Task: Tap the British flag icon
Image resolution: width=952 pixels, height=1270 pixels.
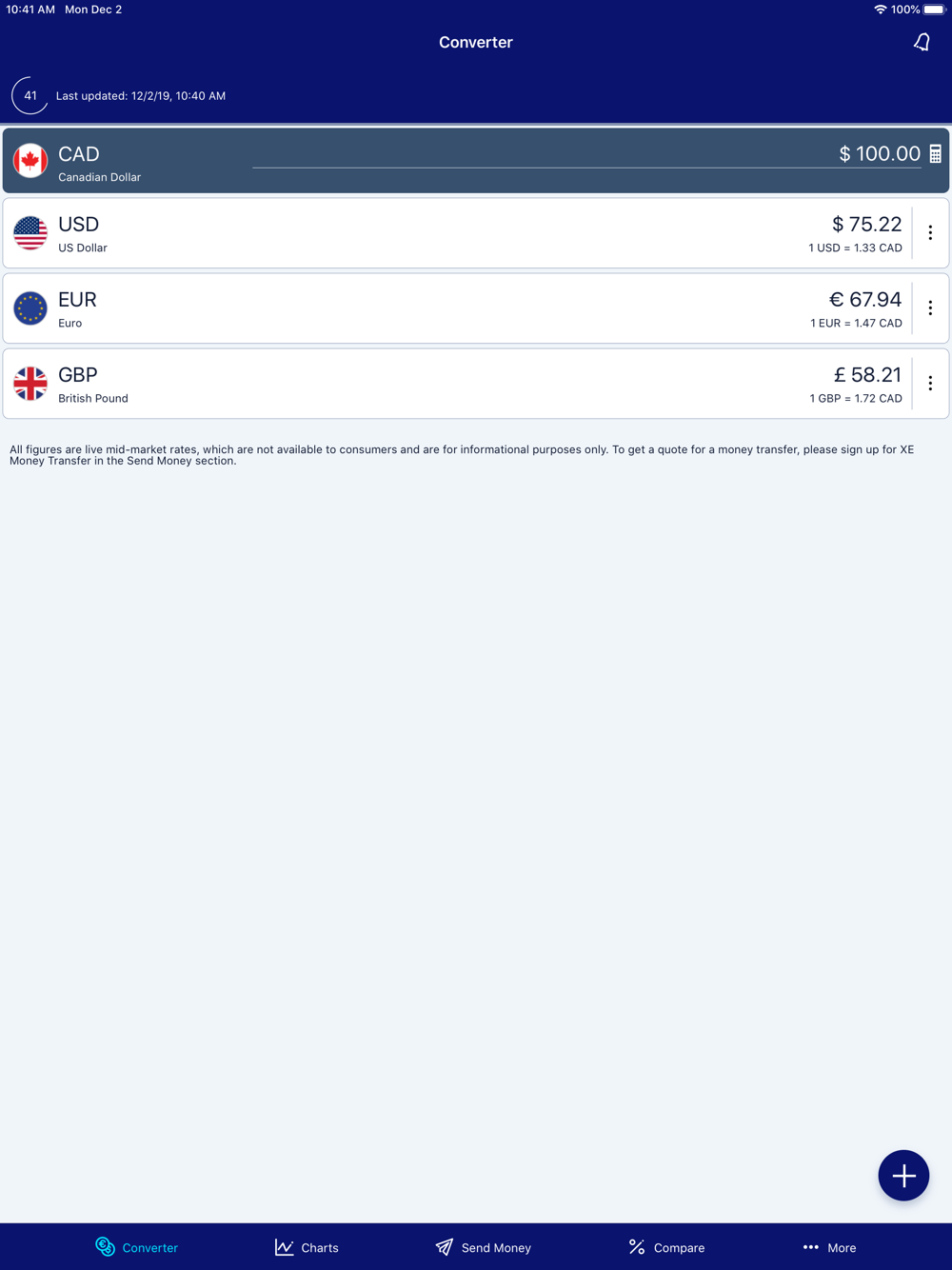Action: tap(30, 384)
